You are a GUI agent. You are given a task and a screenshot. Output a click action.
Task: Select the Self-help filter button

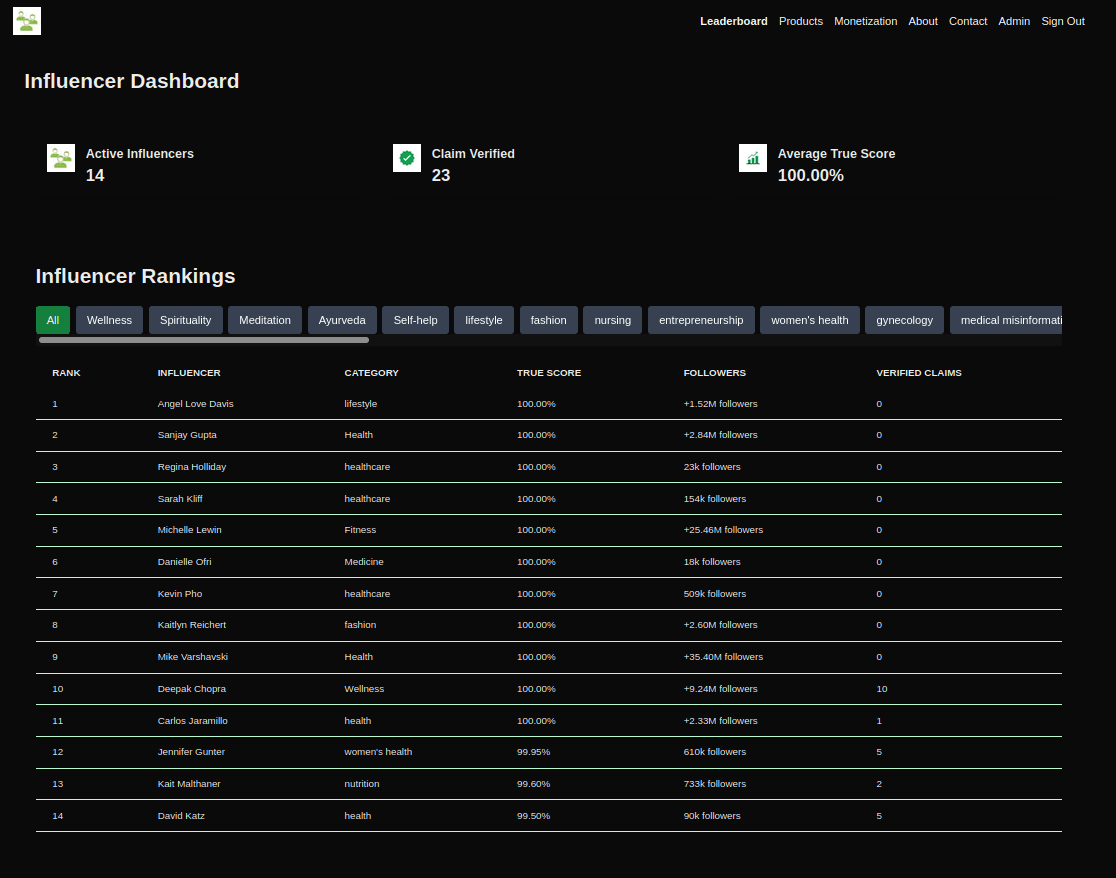pyautogui.click(x=415, y=319)
